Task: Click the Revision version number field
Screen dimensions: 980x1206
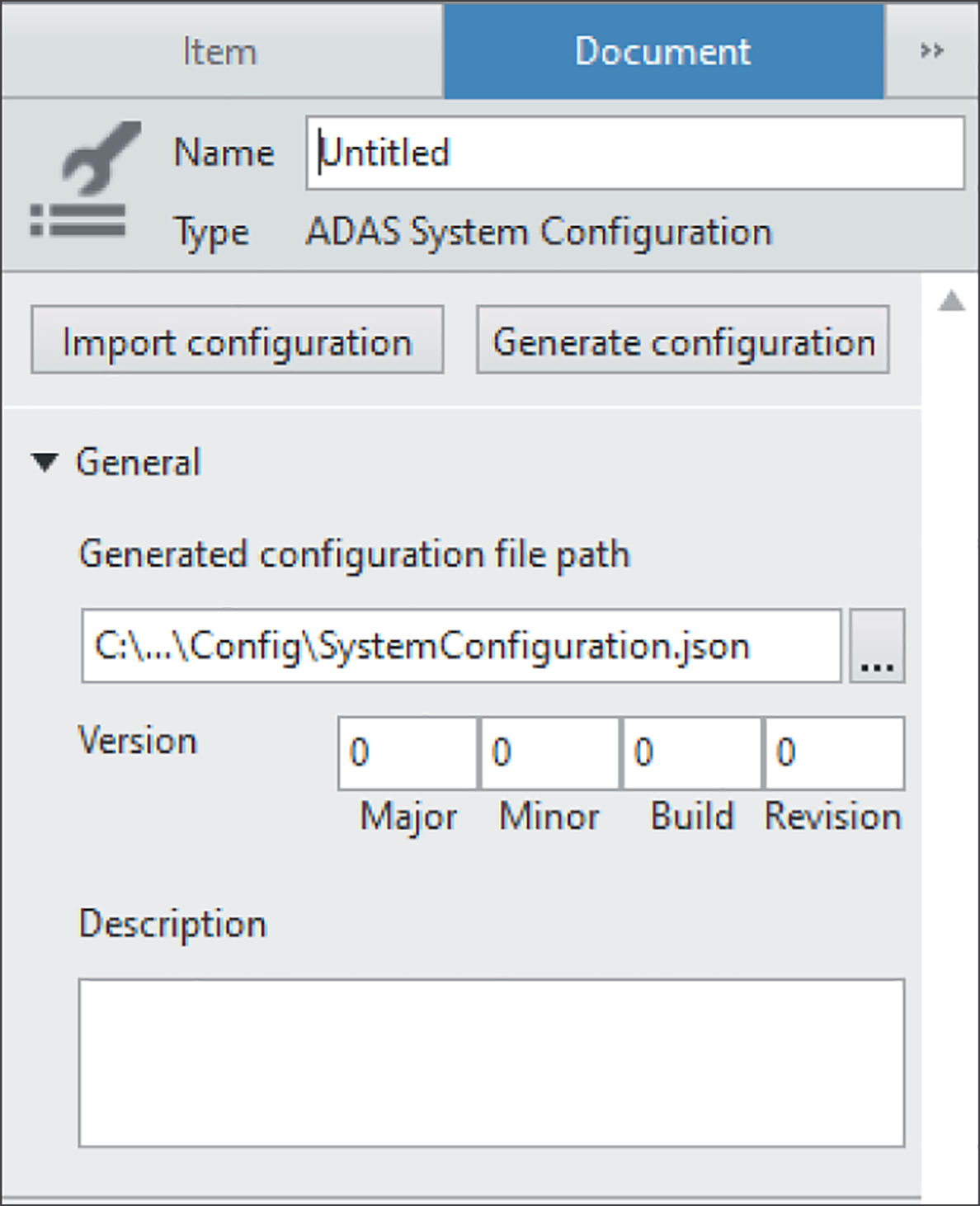Action: pos(834,752)
